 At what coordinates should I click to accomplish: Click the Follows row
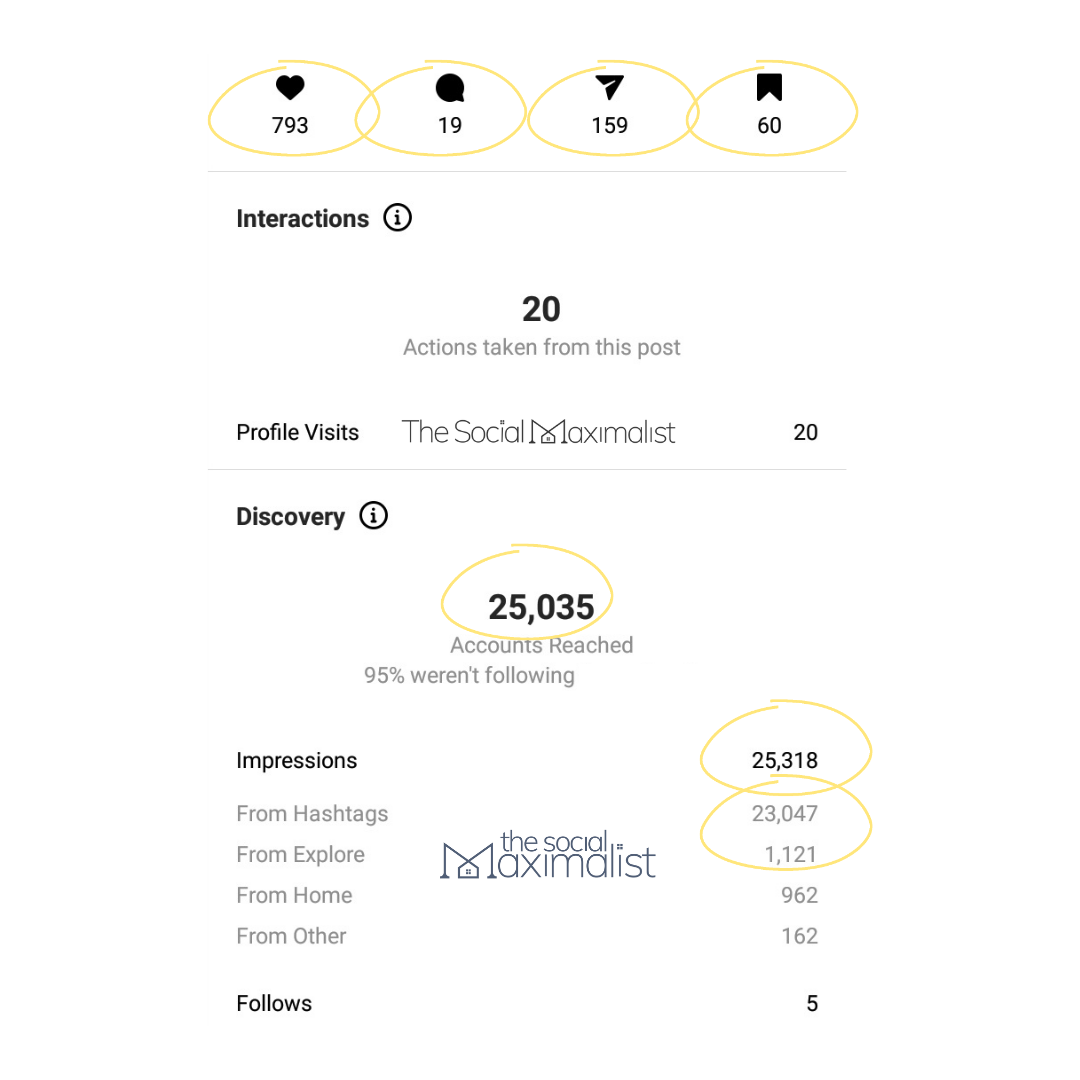tap(527, 1004)
